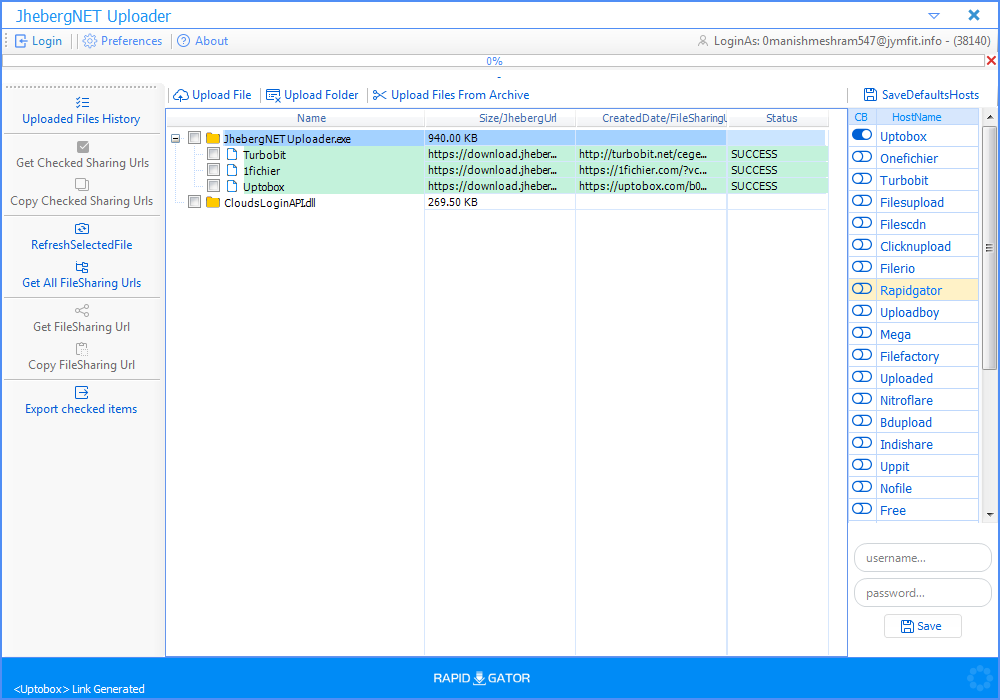Click the 1fichier file icon
Image resolution: width=1000 pixels, height=700 pixels.
pos(232,170)
